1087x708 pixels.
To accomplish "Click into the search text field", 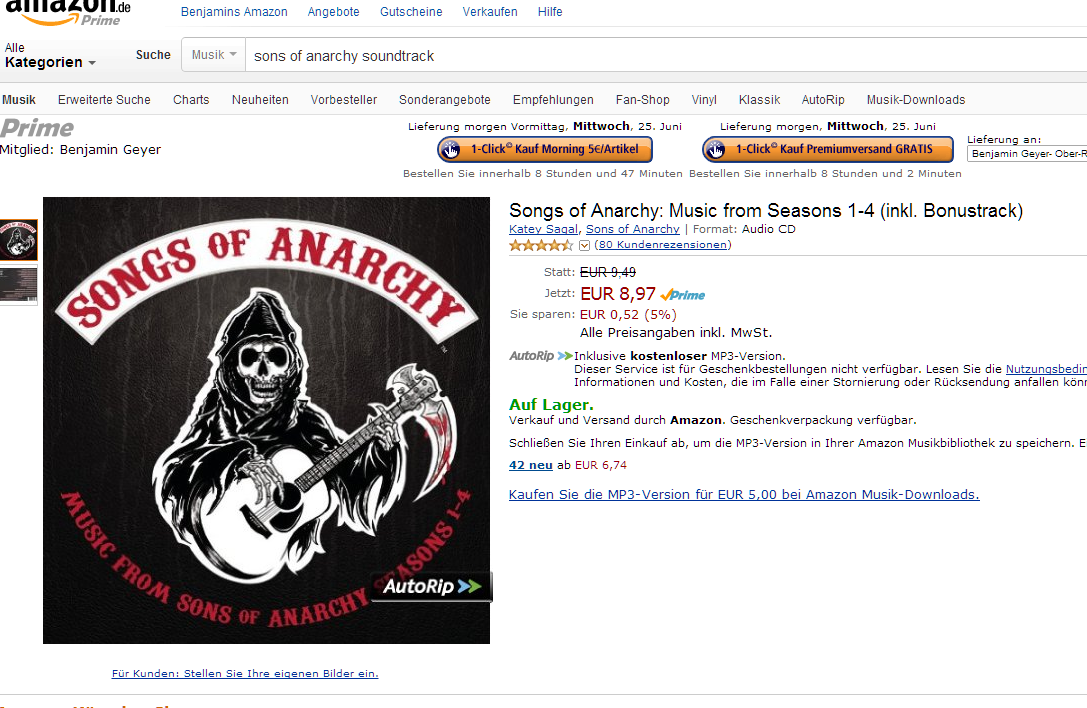I will point(660,56).
